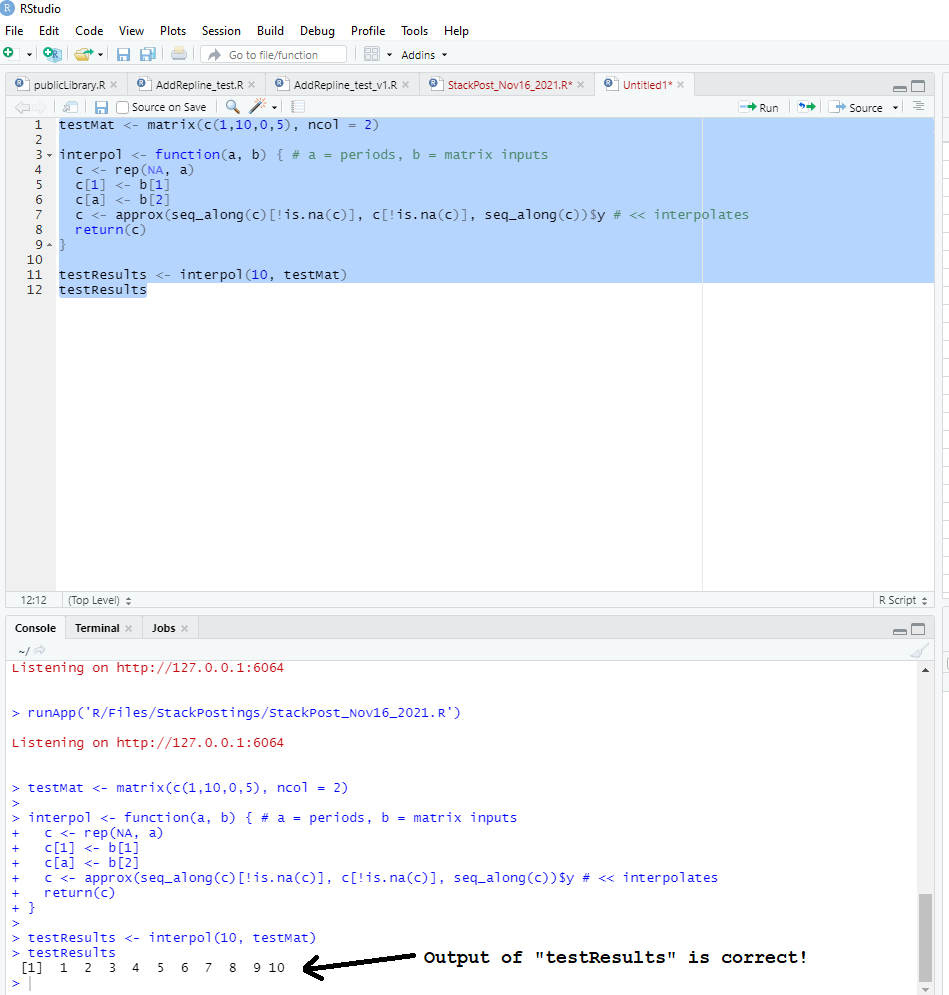The image size is (949, 995).
Task: Switch to the AddRepline_test.R tab
Action: (x=199, y=85)
